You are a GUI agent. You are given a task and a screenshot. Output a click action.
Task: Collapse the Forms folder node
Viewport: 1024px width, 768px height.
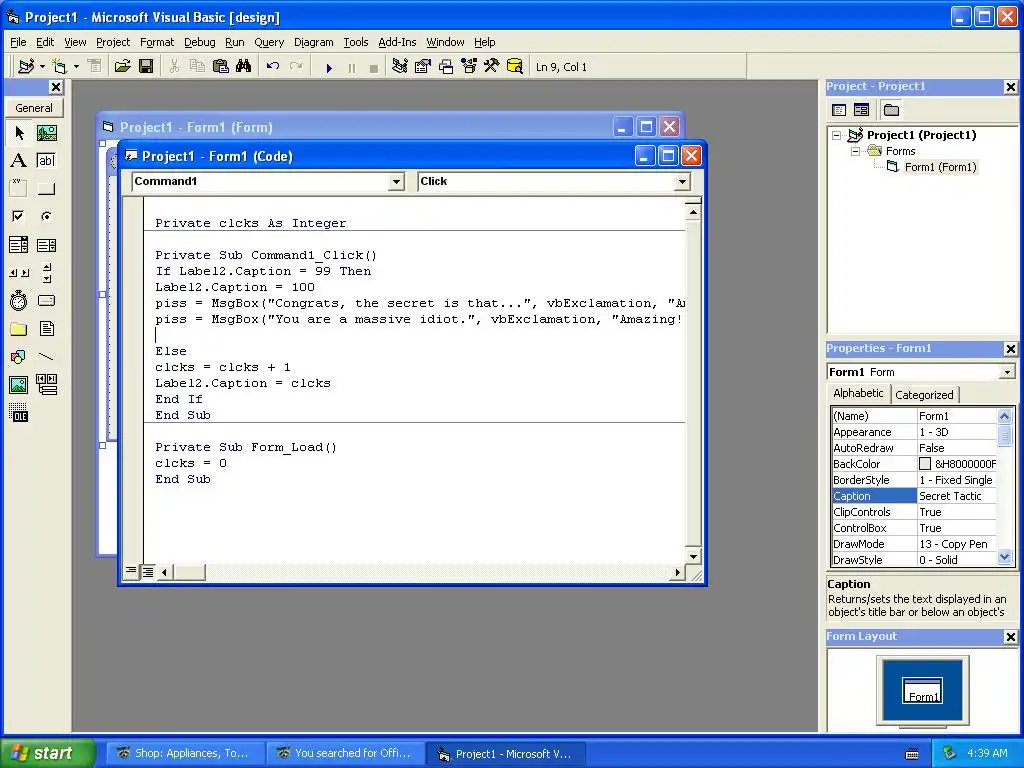(x=856, y=151)
